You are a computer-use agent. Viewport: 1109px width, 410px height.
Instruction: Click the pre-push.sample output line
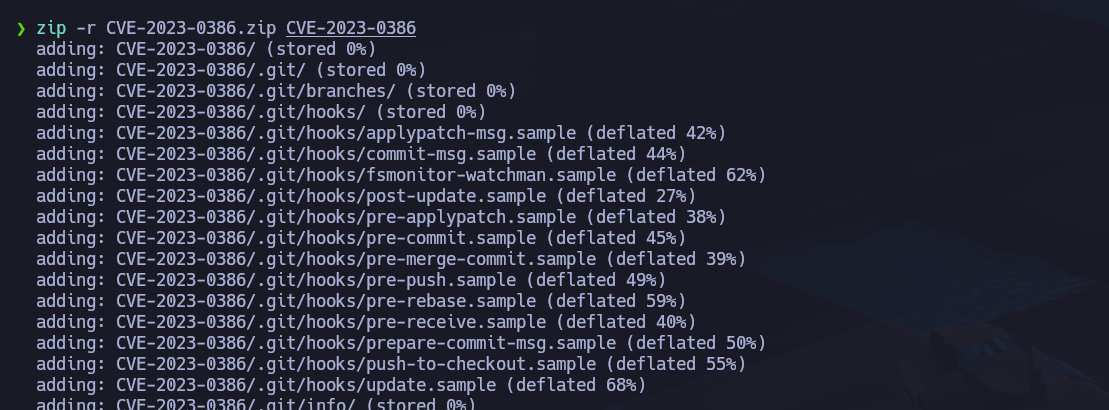pos(350,280)
